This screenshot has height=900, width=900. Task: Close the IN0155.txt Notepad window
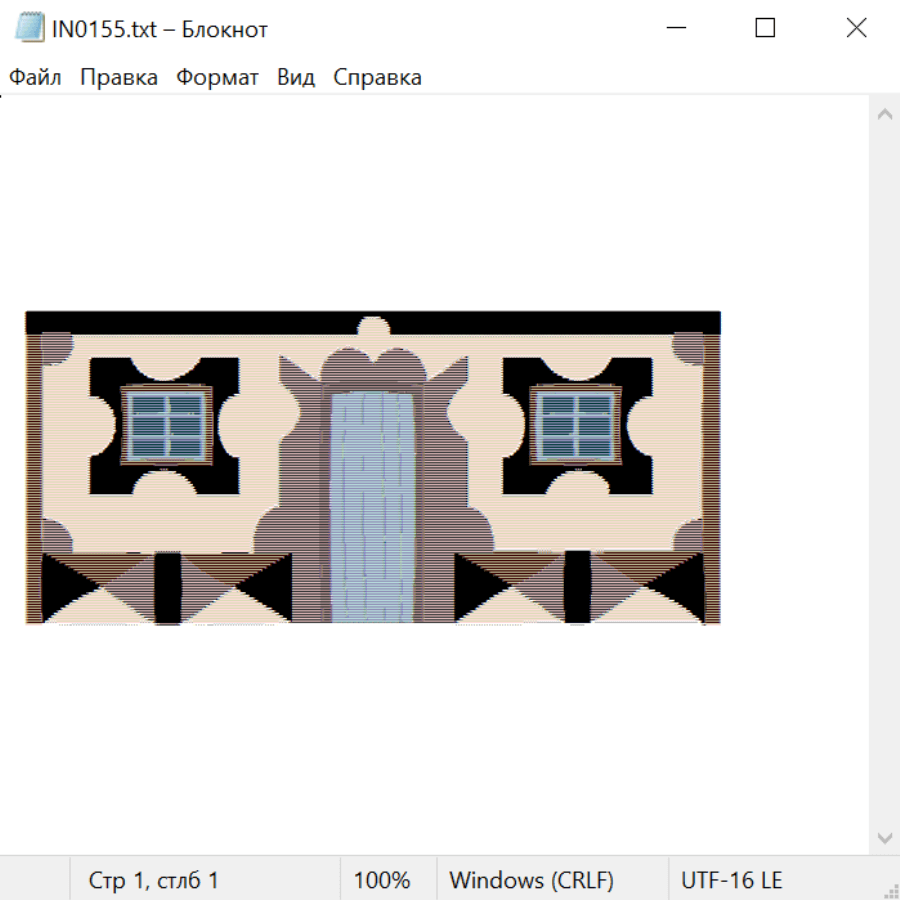coord(856,29)
